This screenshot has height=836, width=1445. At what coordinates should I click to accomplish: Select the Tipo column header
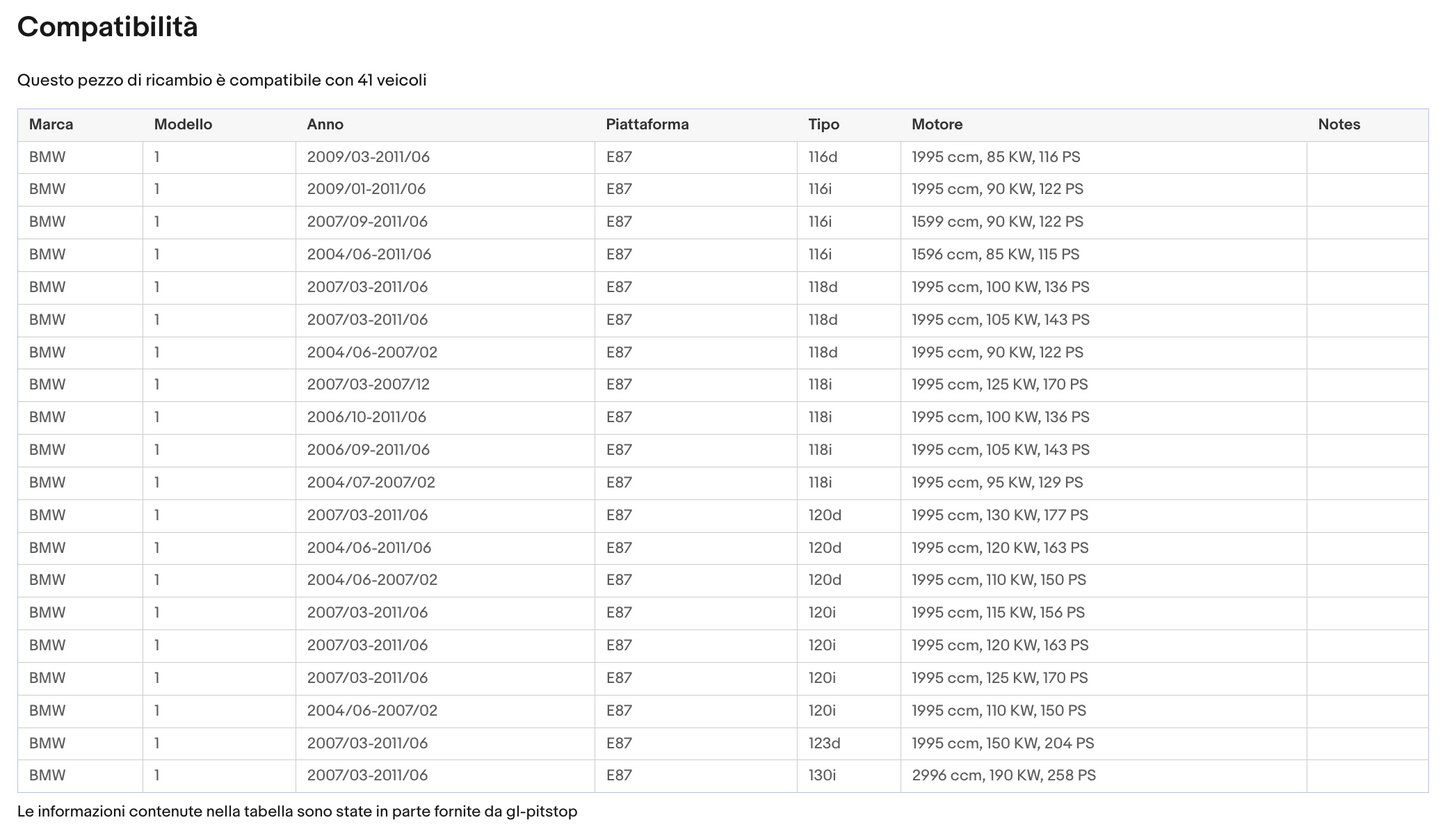click(x=823, y=125)
